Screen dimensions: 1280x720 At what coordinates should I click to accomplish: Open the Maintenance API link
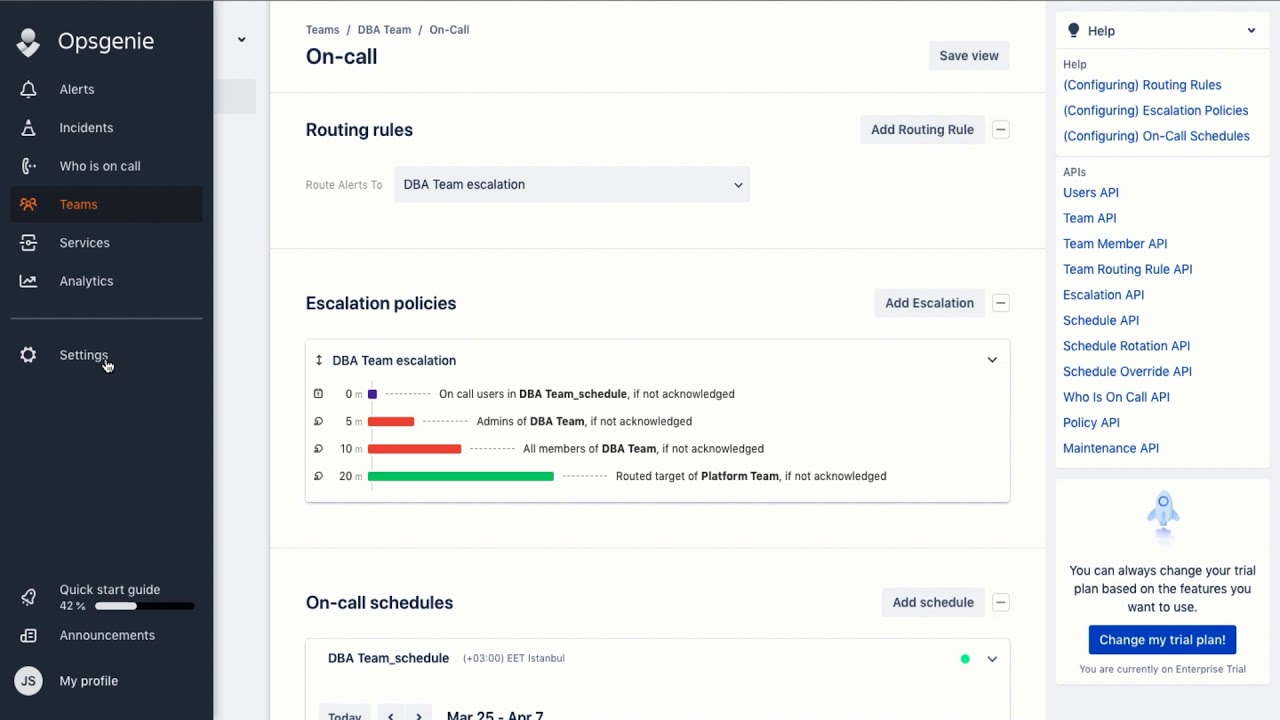point(1111,448)
